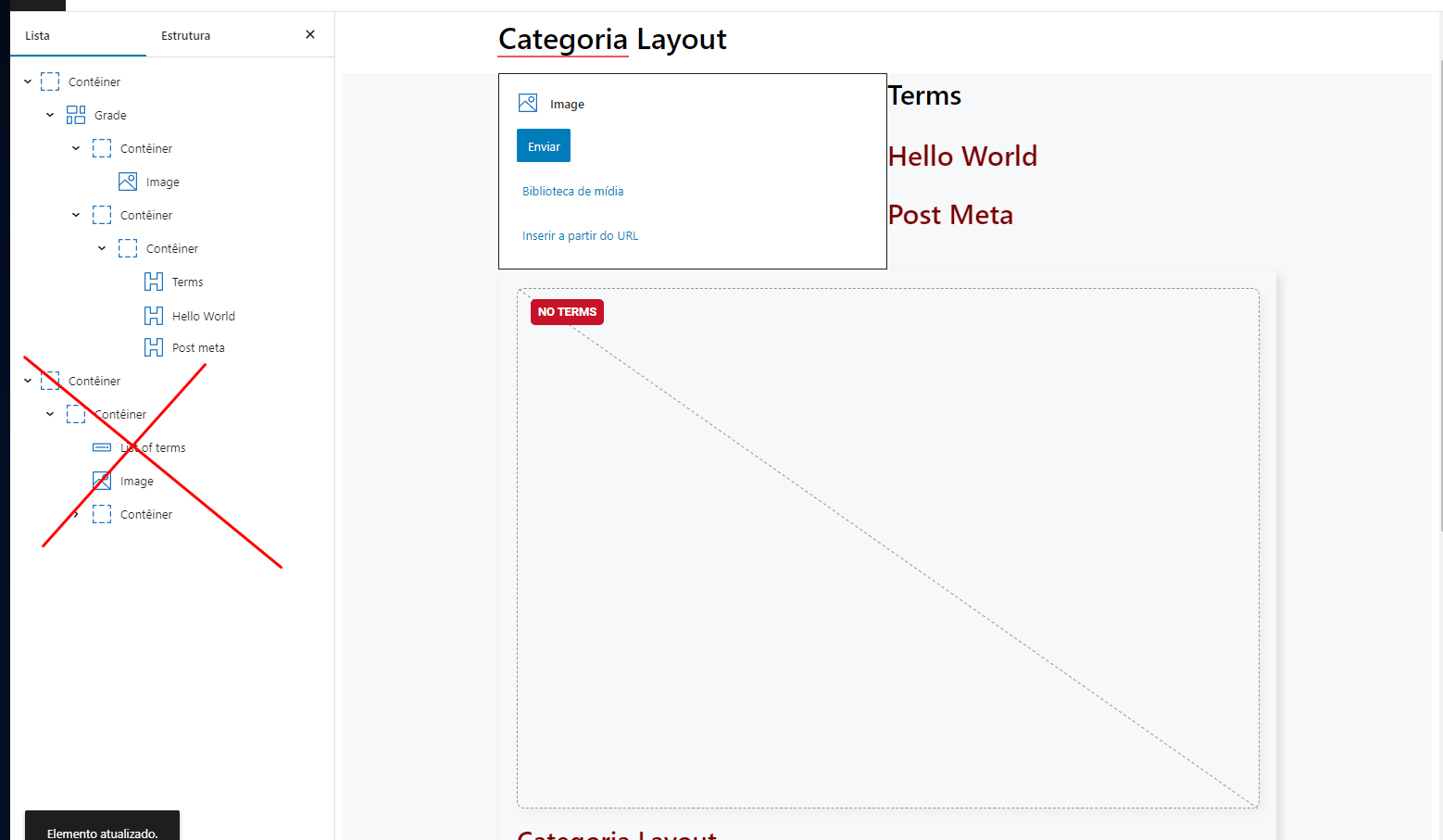
Task: Open Biblioteca de mídia
Action: coord(572,191)
